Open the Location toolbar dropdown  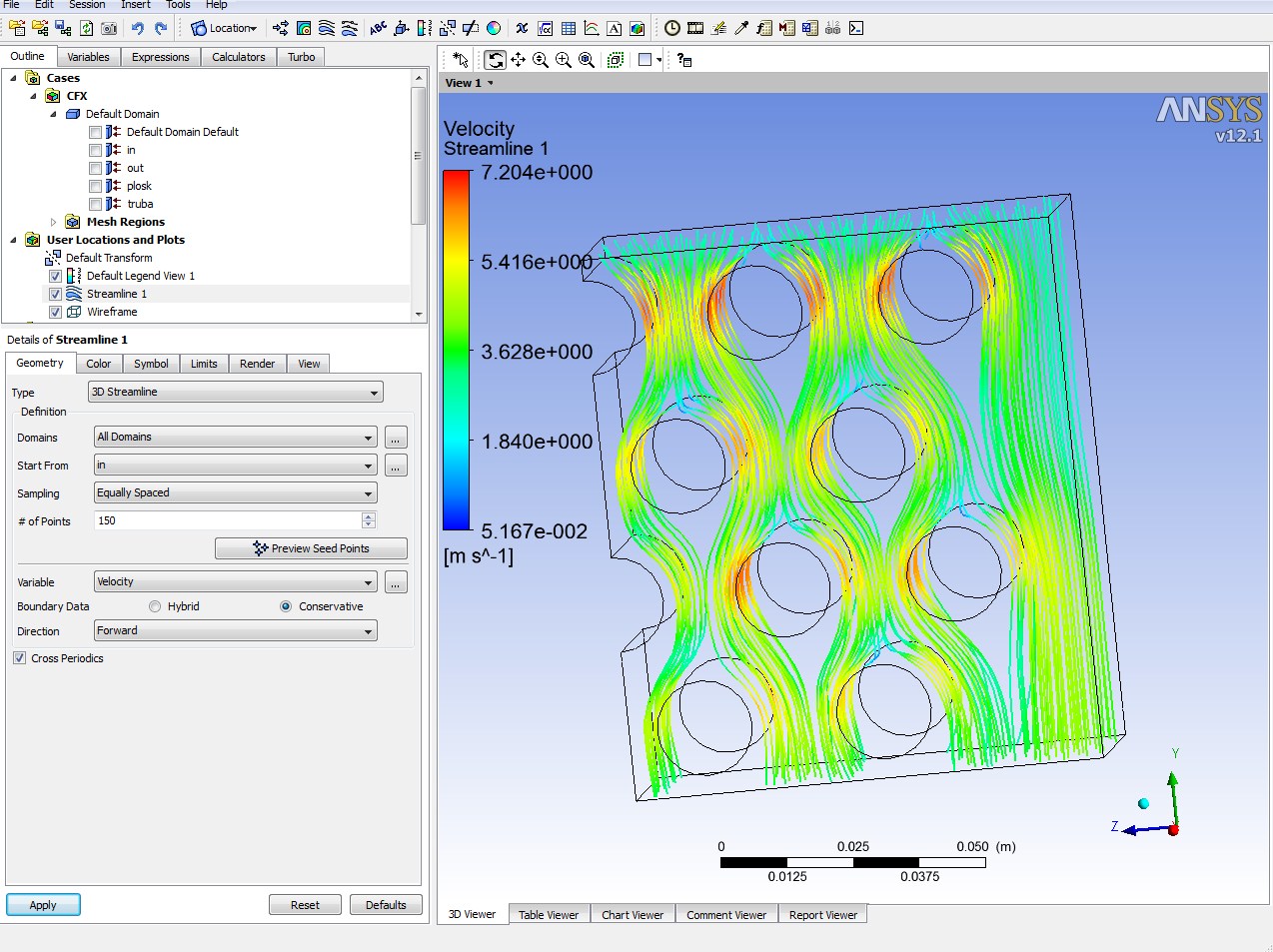(224, 28)
